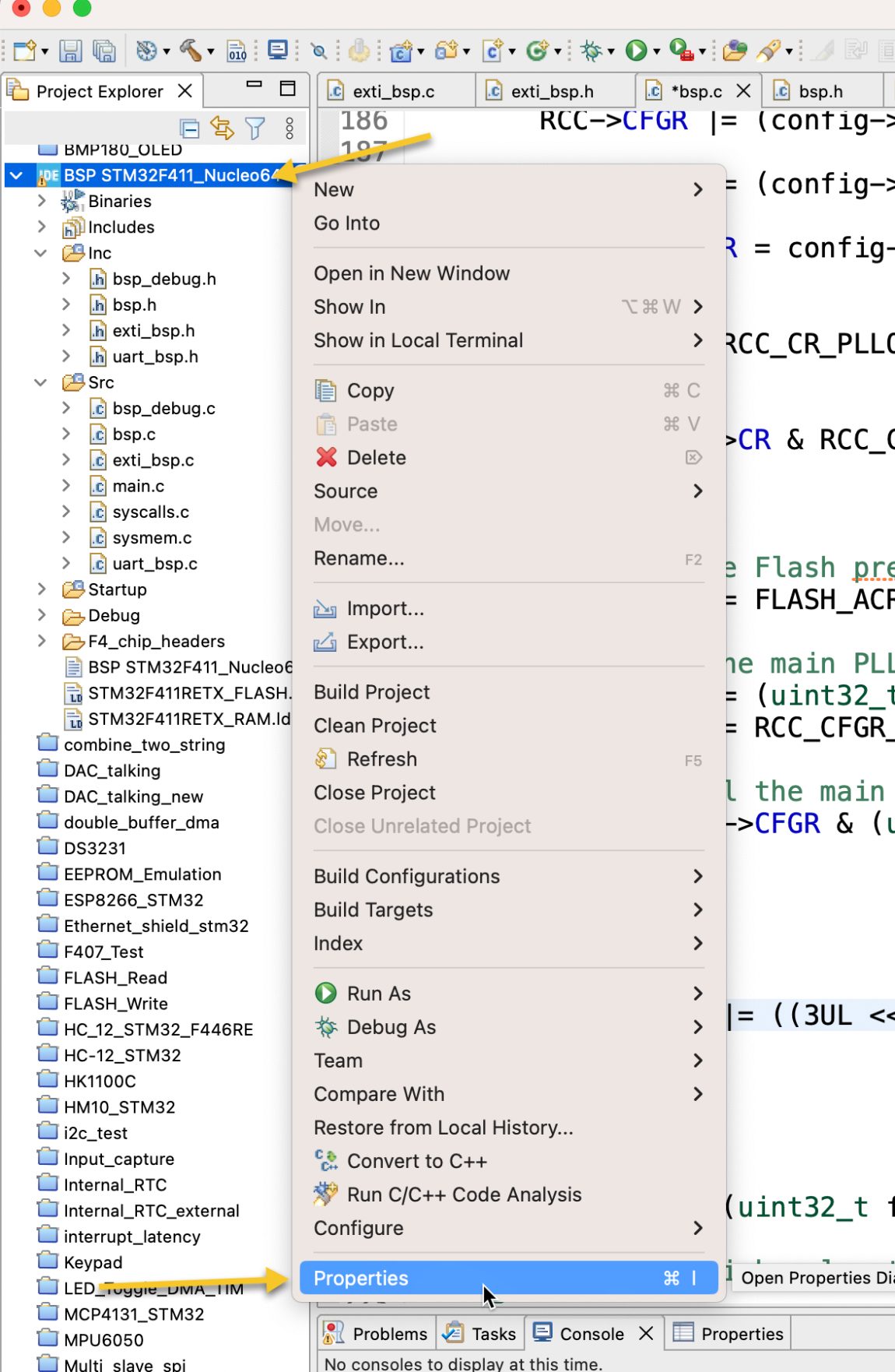Maximize the Project Explorer panel
The height and width of the screenshot is (1372, 895).
[x=288, y=89]
